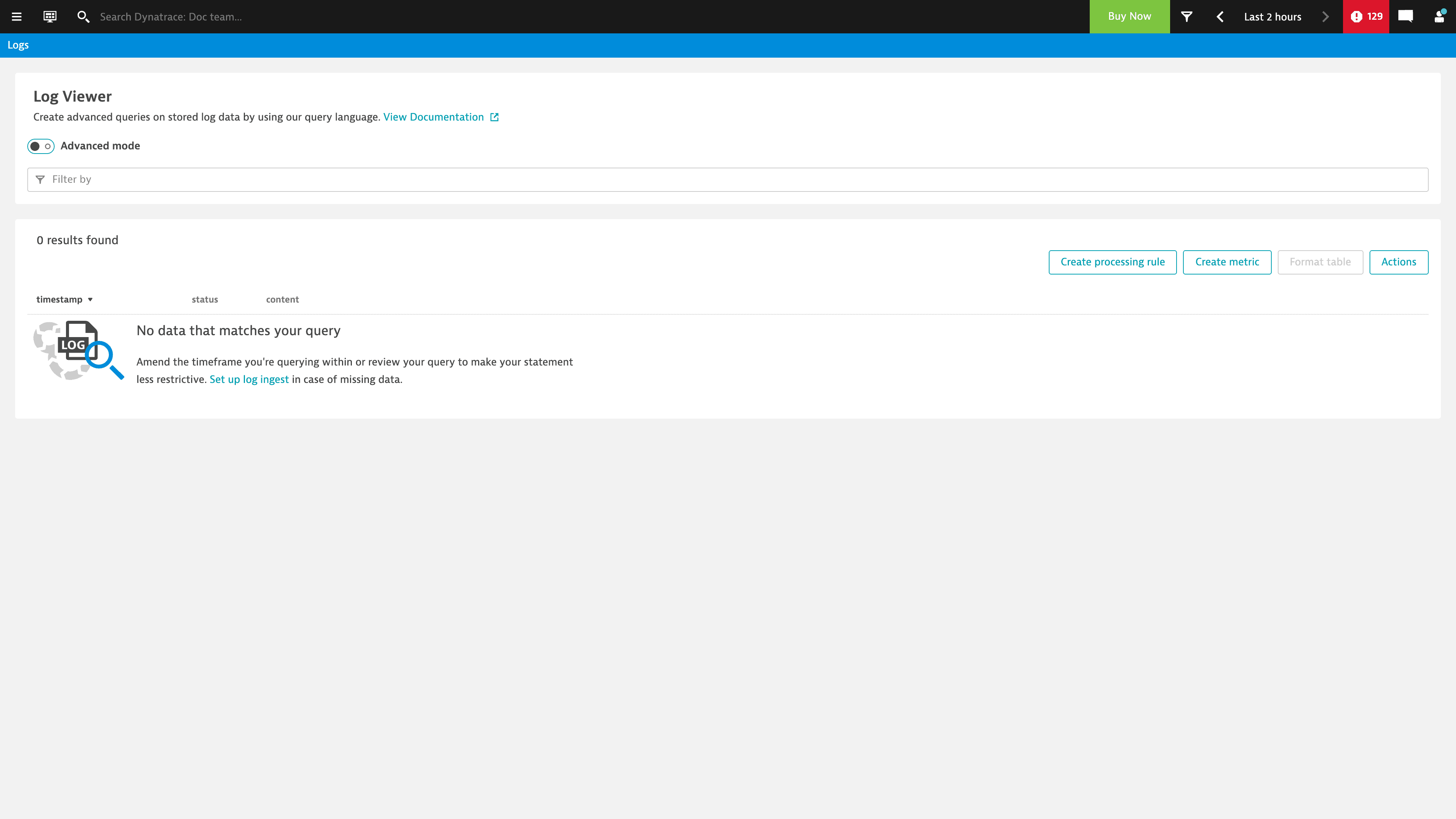Open the Last 2 hours timeframe selector
The height and width of the screenshot is (819, 1456).
1272,16
